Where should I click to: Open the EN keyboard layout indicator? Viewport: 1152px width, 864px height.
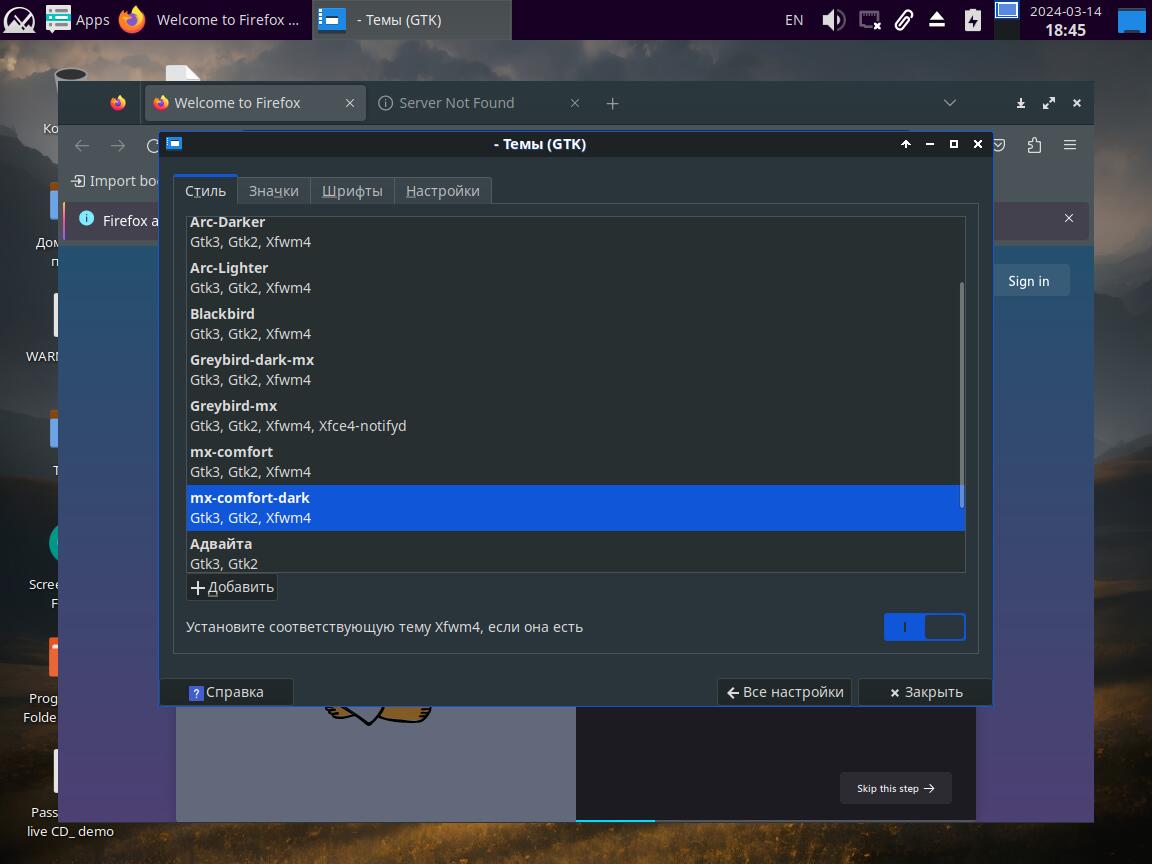pos(794,20)
